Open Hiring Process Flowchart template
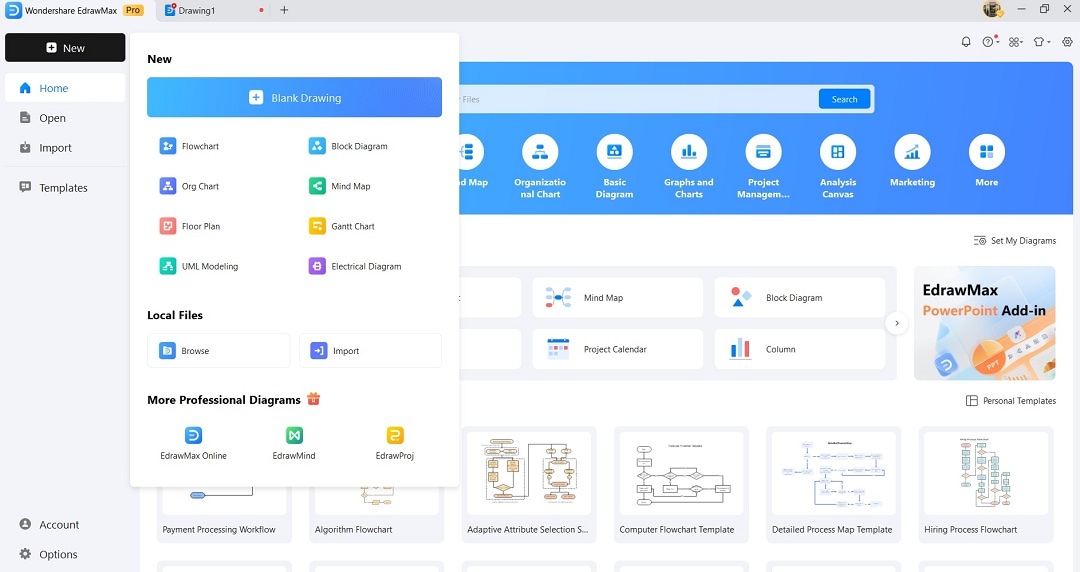The height and width of the screenshot is (572, 1080). click(986, 484)
